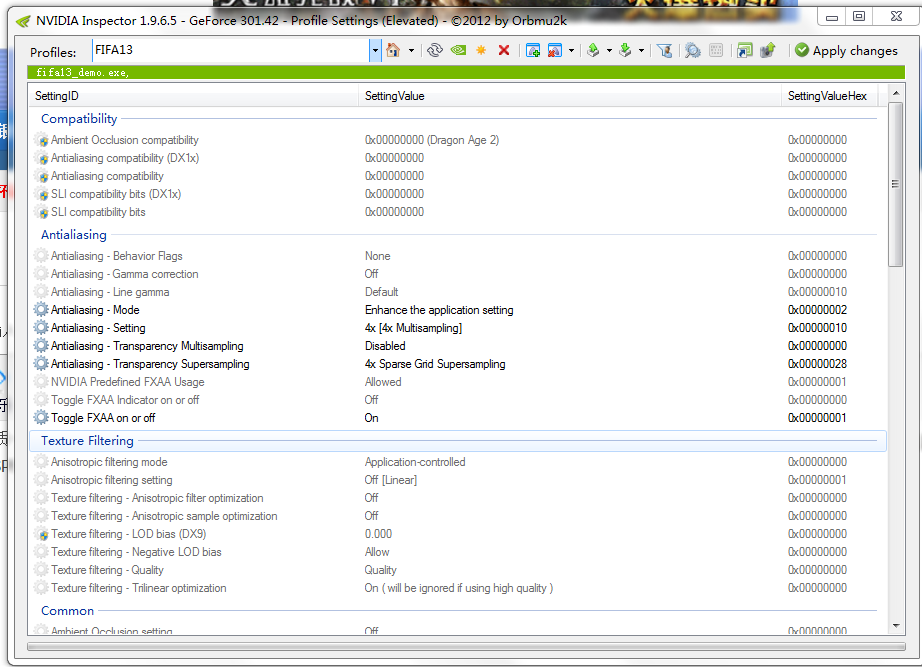Image resolution: width=922 pixels, height=667 pixels.
Task: Click the value '4x [4x Multisampling]'
Action: pos(413,328)
